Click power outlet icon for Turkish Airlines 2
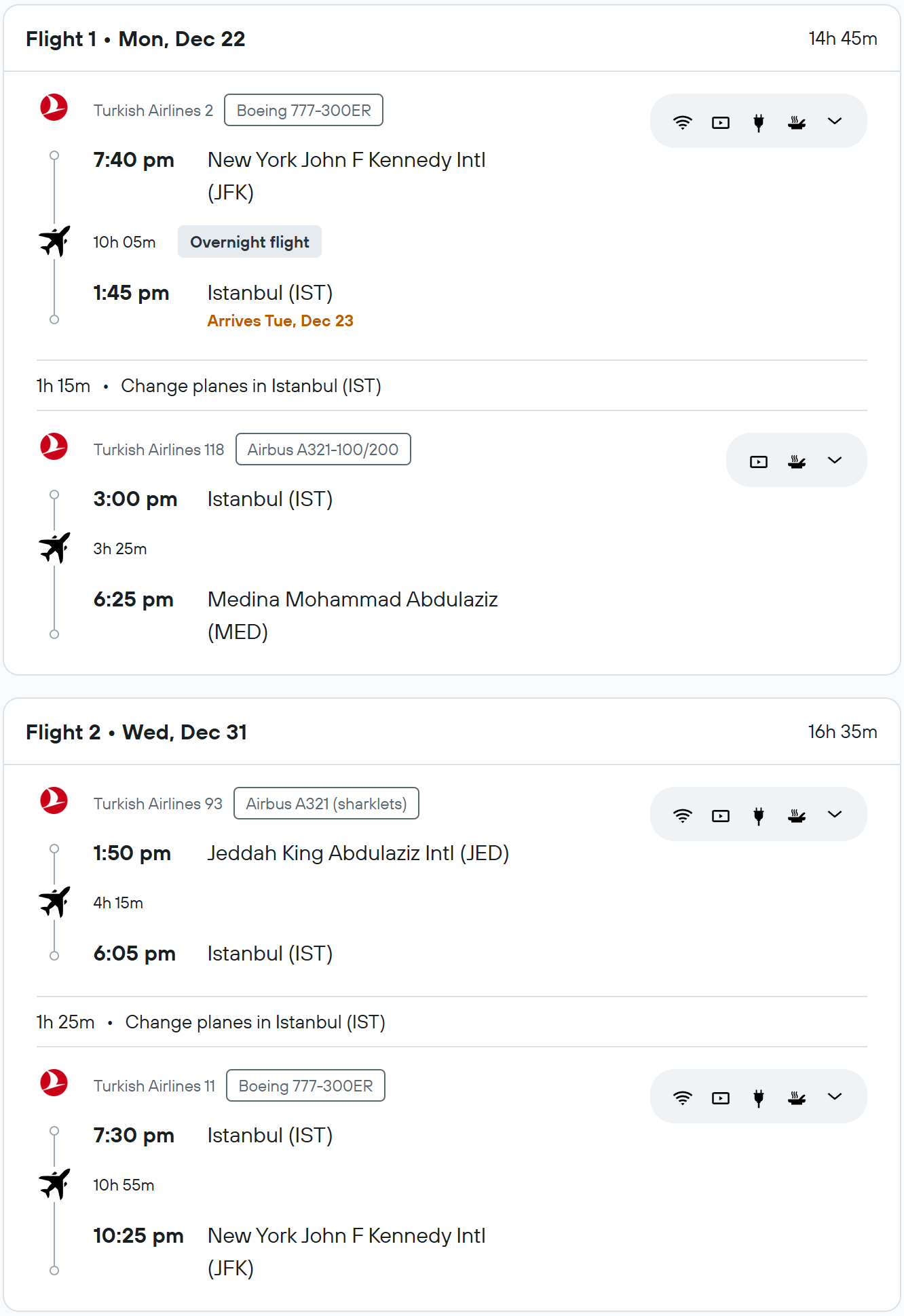904x1316 pixels. coord(759,122)
